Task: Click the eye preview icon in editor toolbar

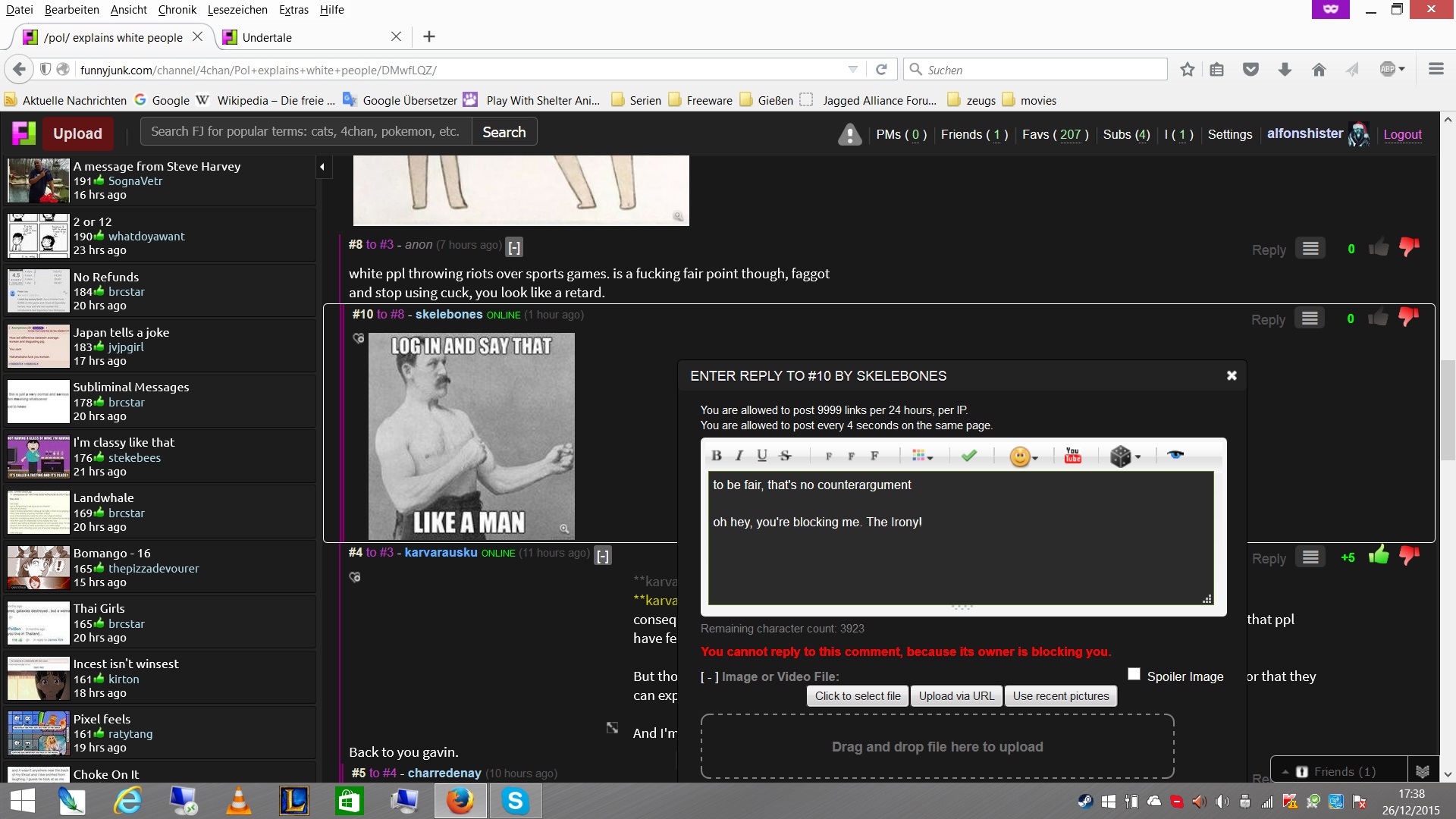Action: [1175, 455]
